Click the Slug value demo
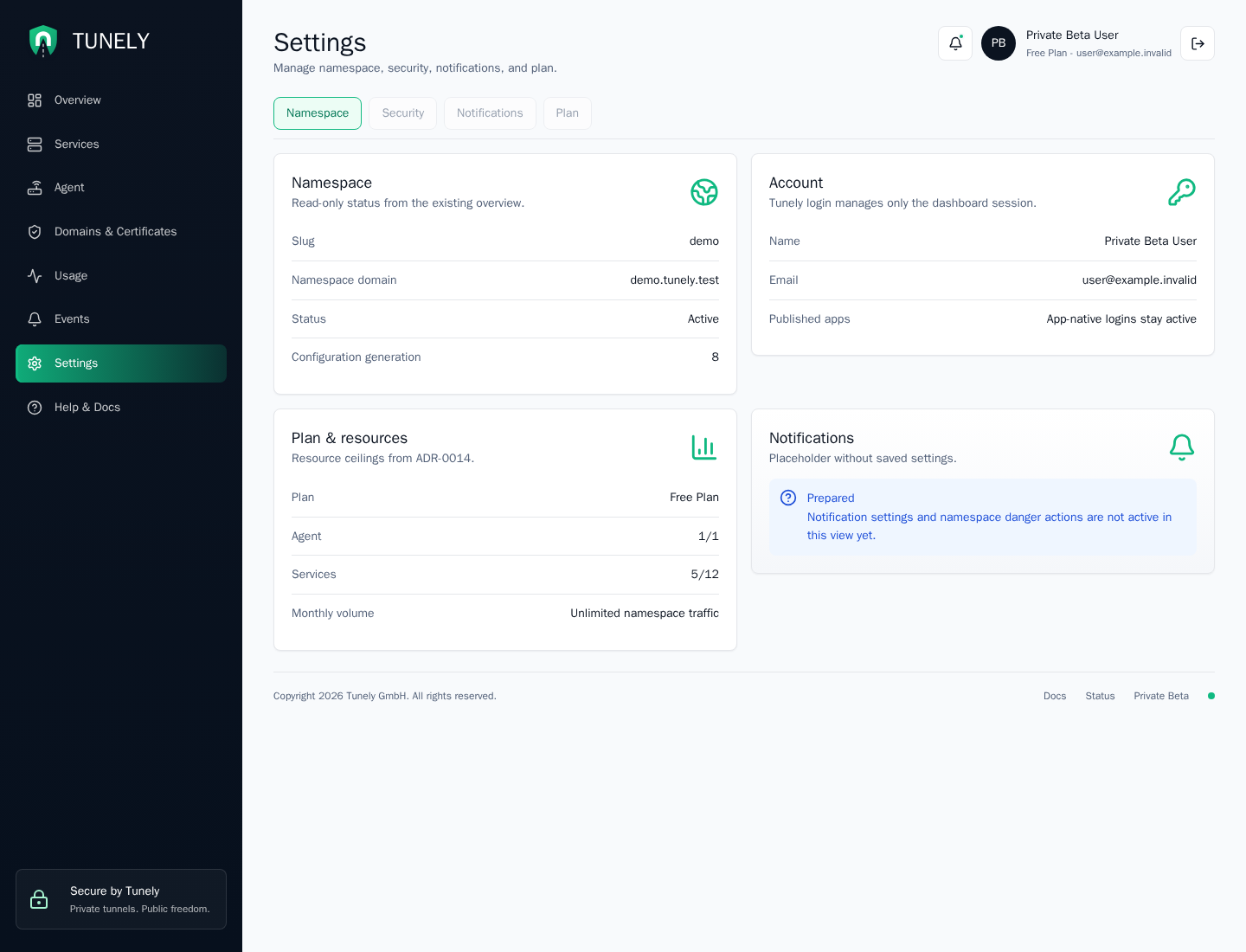 tap(704, 241)
